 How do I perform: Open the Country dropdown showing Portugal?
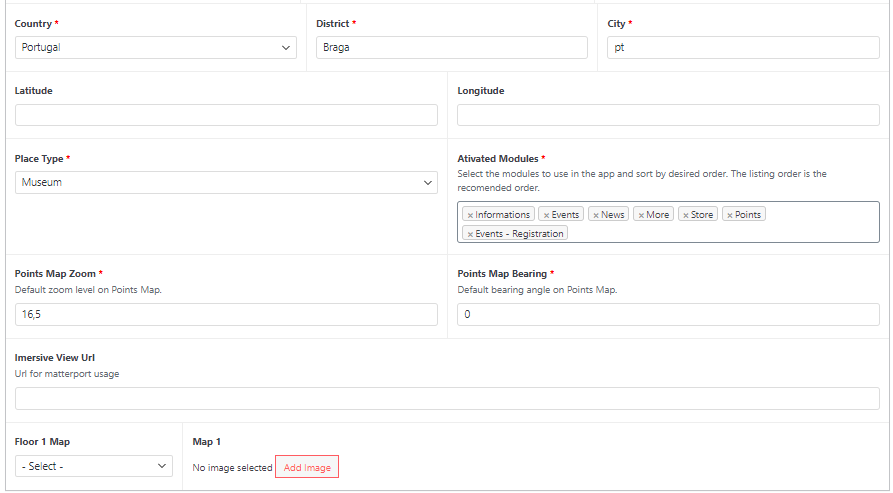pyautogui.click(x=155, y=48)
